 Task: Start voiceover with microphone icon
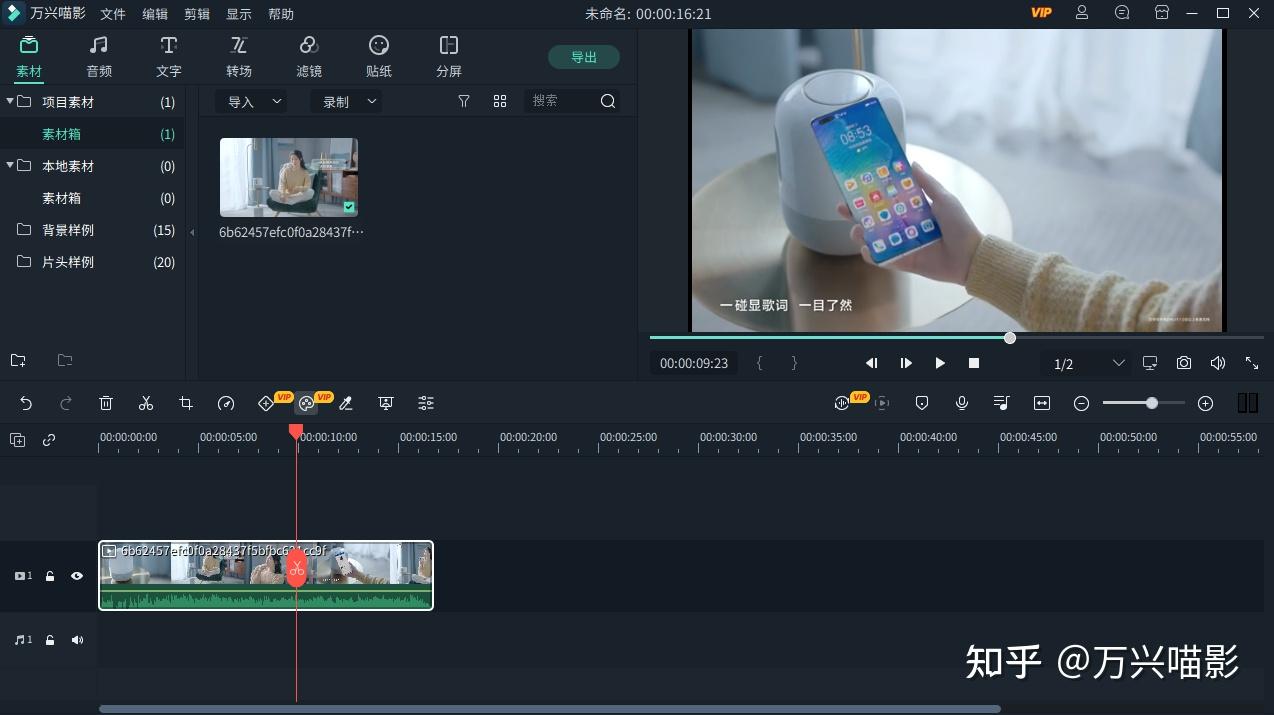[x=962, y=403]
